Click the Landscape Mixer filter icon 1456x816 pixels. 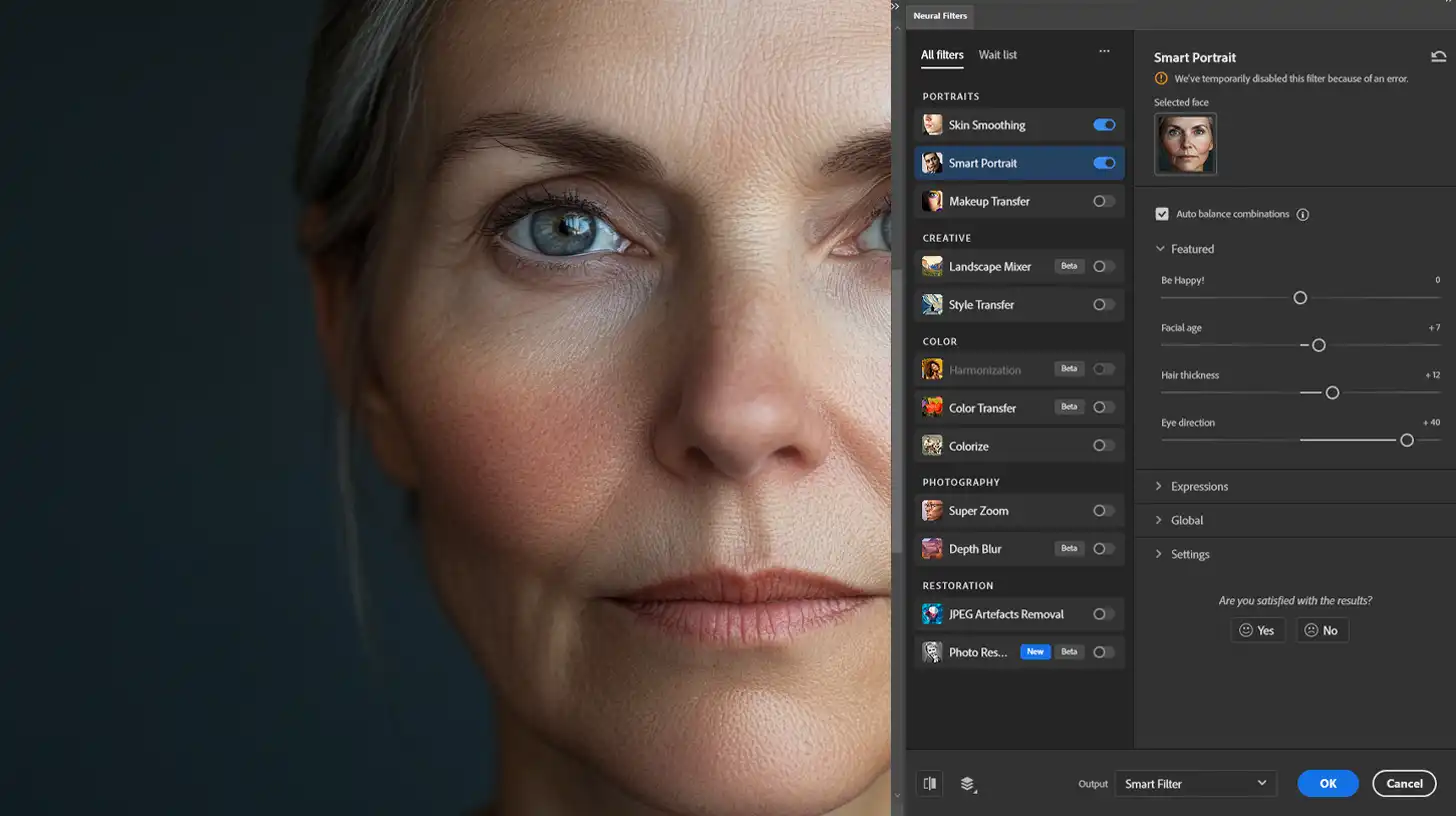[x=932, y=267]
